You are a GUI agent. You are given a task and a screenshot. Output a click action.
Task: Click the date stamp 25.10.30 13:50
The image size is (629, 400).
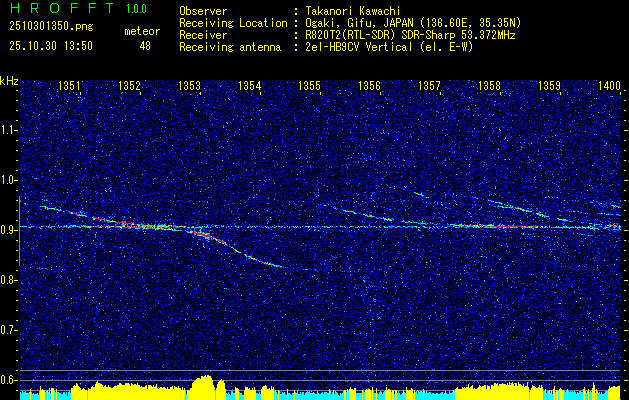(51, 46)
